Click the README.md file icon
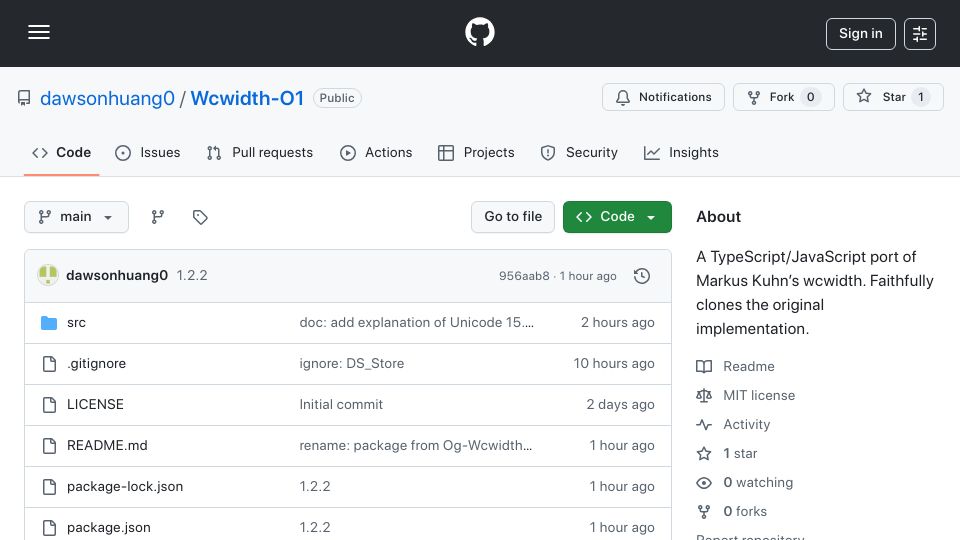The height and width of the screenshot is (540, 960). coord(50,446)
